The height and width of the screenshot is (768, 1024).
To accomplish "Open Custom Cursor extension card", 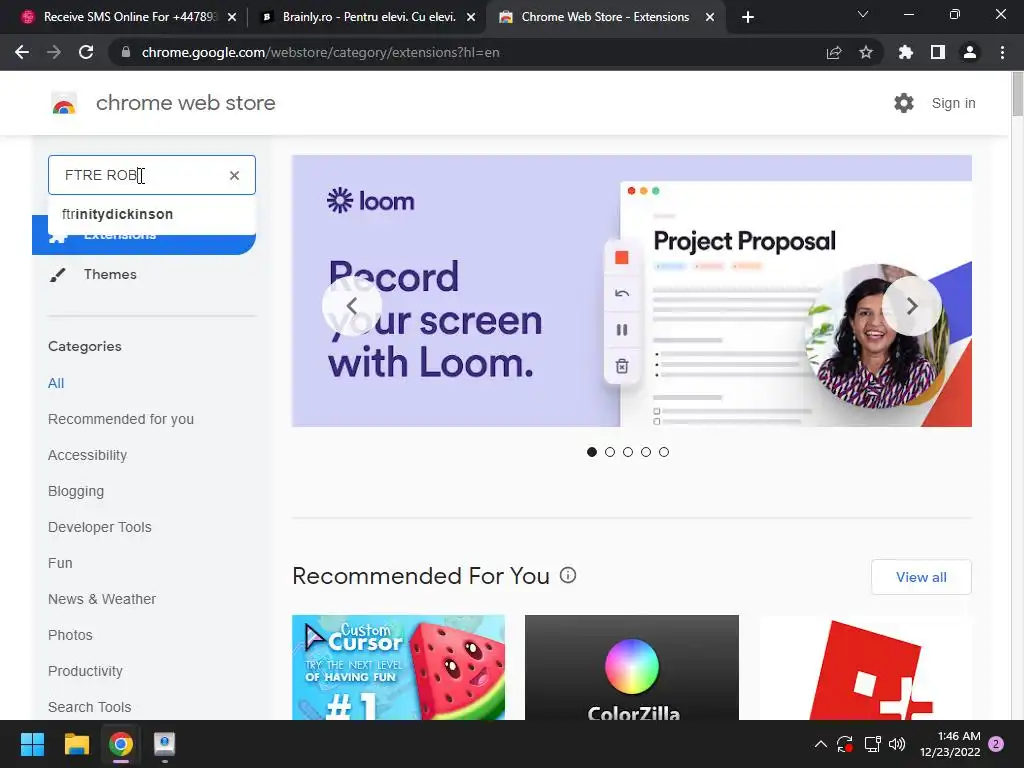I will 398,667.
